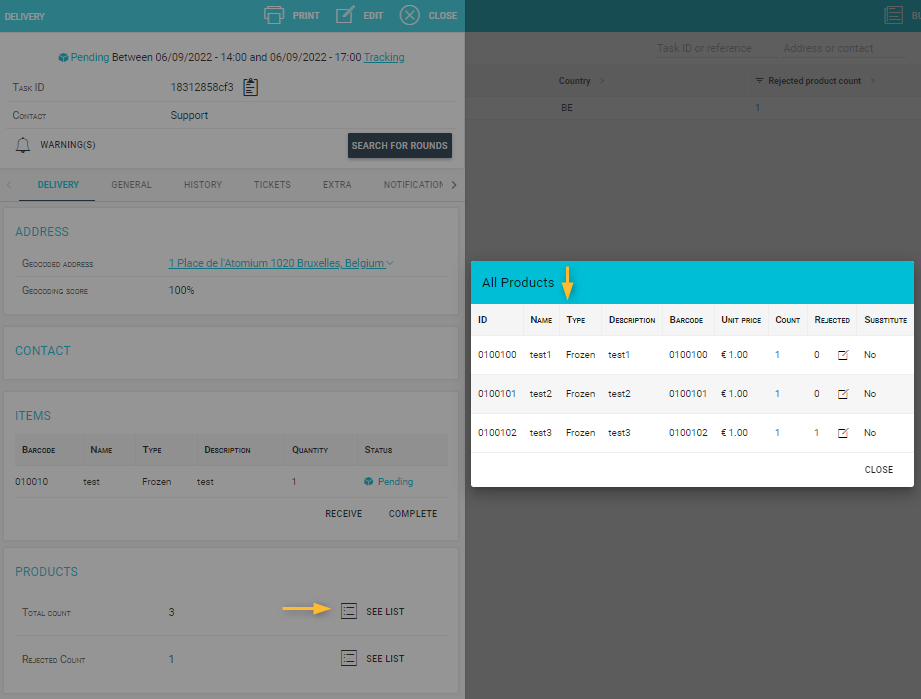921x699 pixels.
Task: Click the Receive button
Action: (x=344, y=513)
